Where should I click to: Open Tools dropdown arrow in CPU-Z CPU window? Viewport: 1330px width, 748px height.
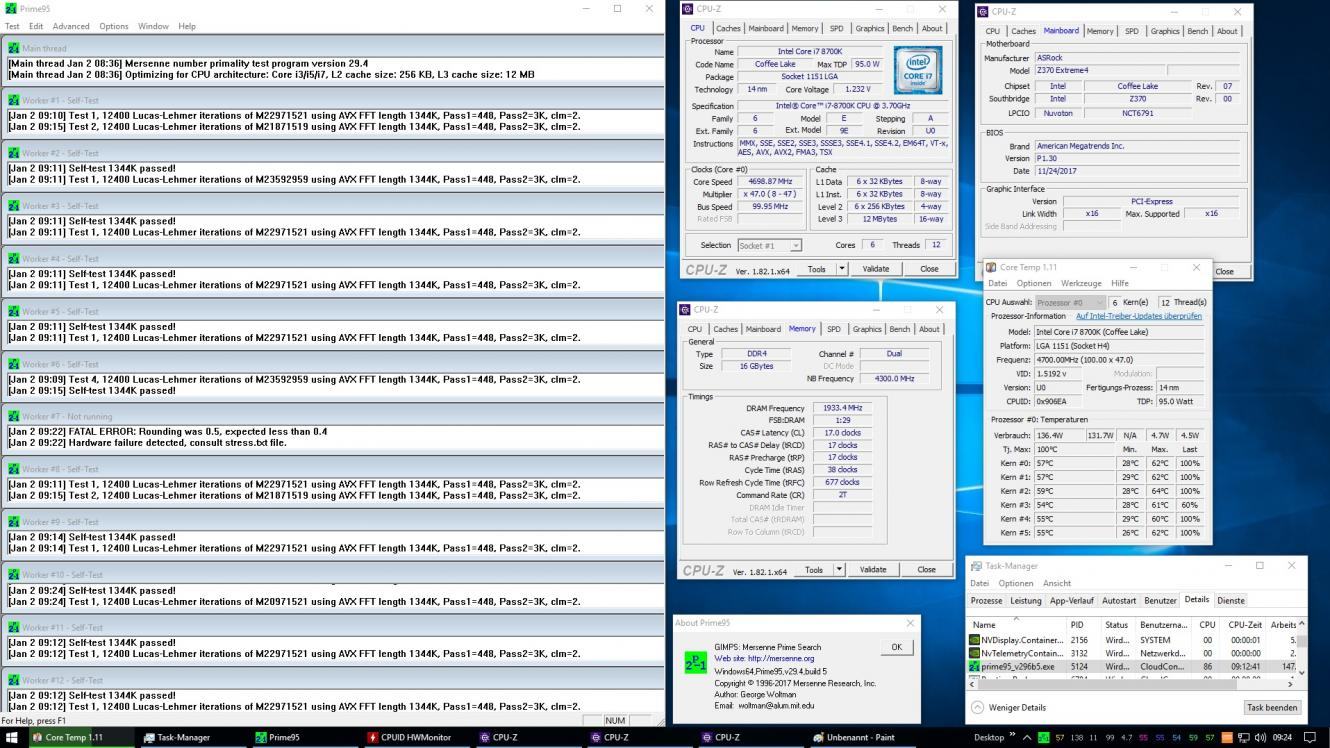click(x=841, y=268)
